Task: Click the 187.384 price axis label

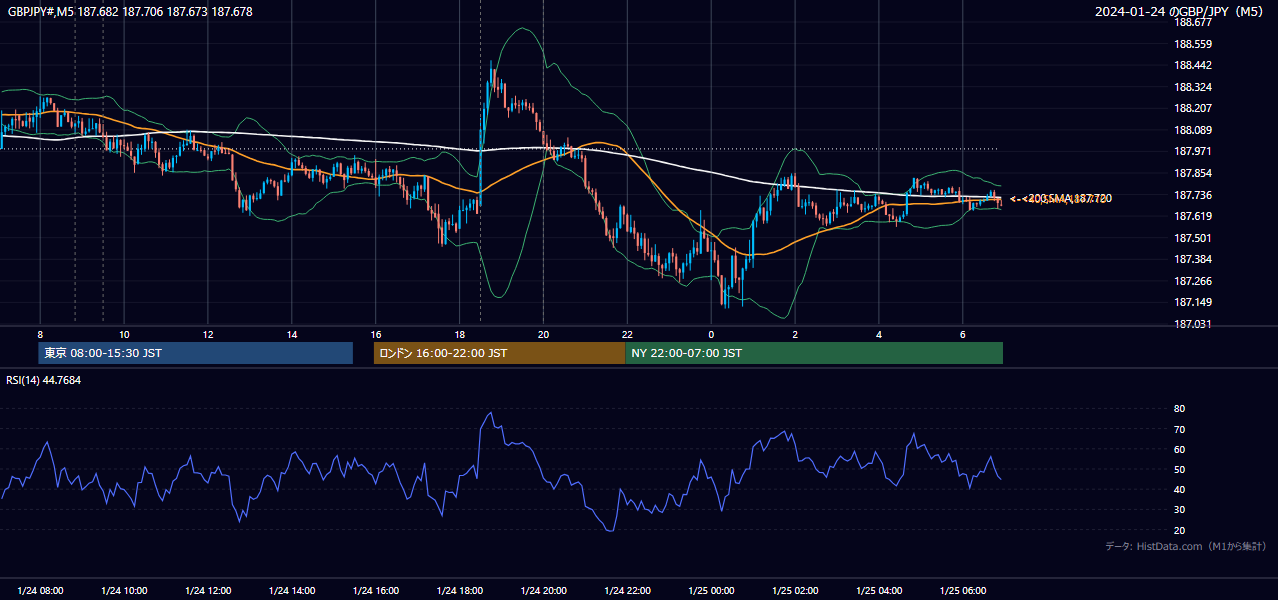Action: (1192, 260)
